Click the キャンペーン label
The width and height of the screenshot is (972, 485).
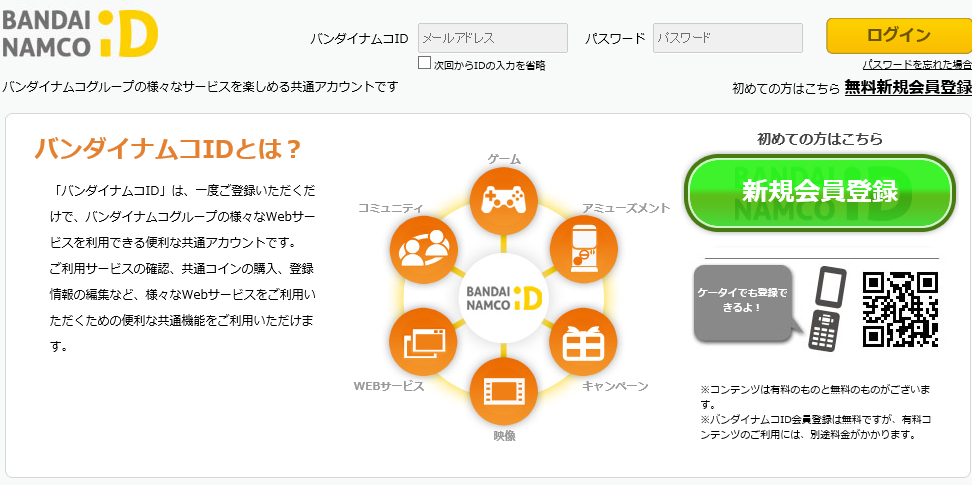(x=615, y=386)
